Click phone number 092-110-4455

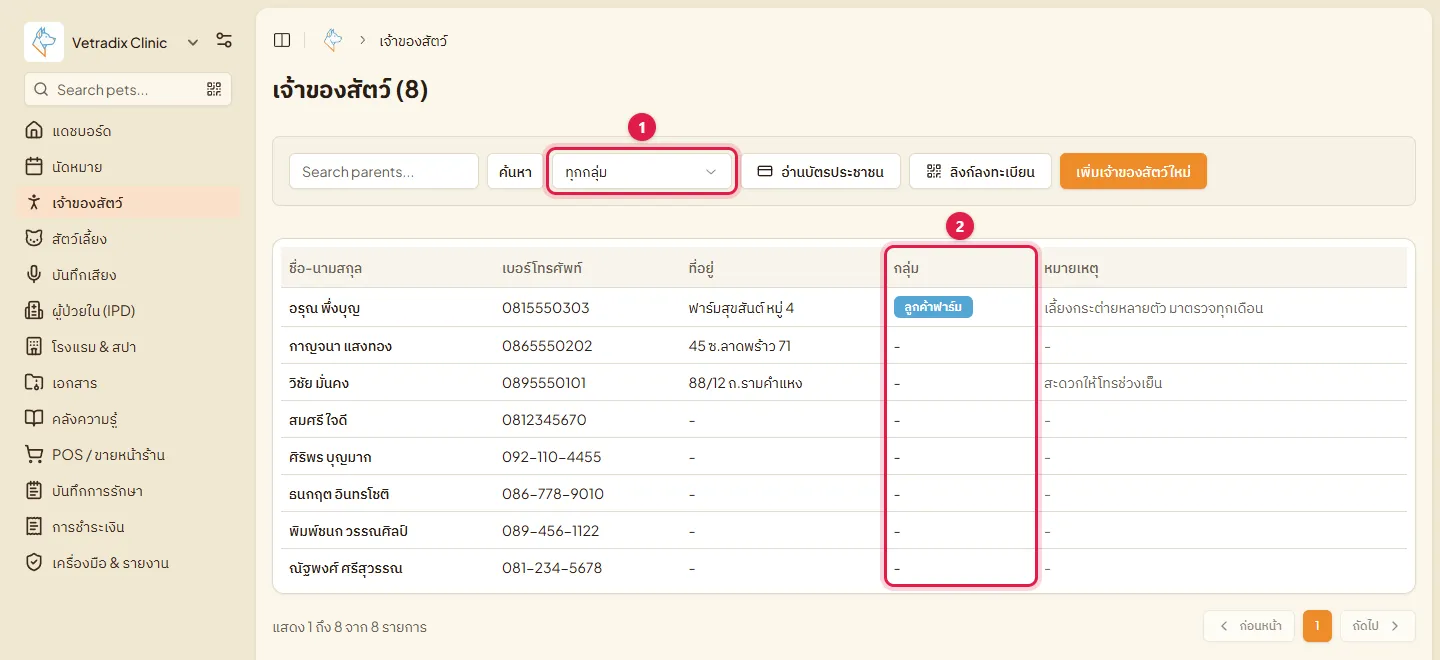pos(552,457)
